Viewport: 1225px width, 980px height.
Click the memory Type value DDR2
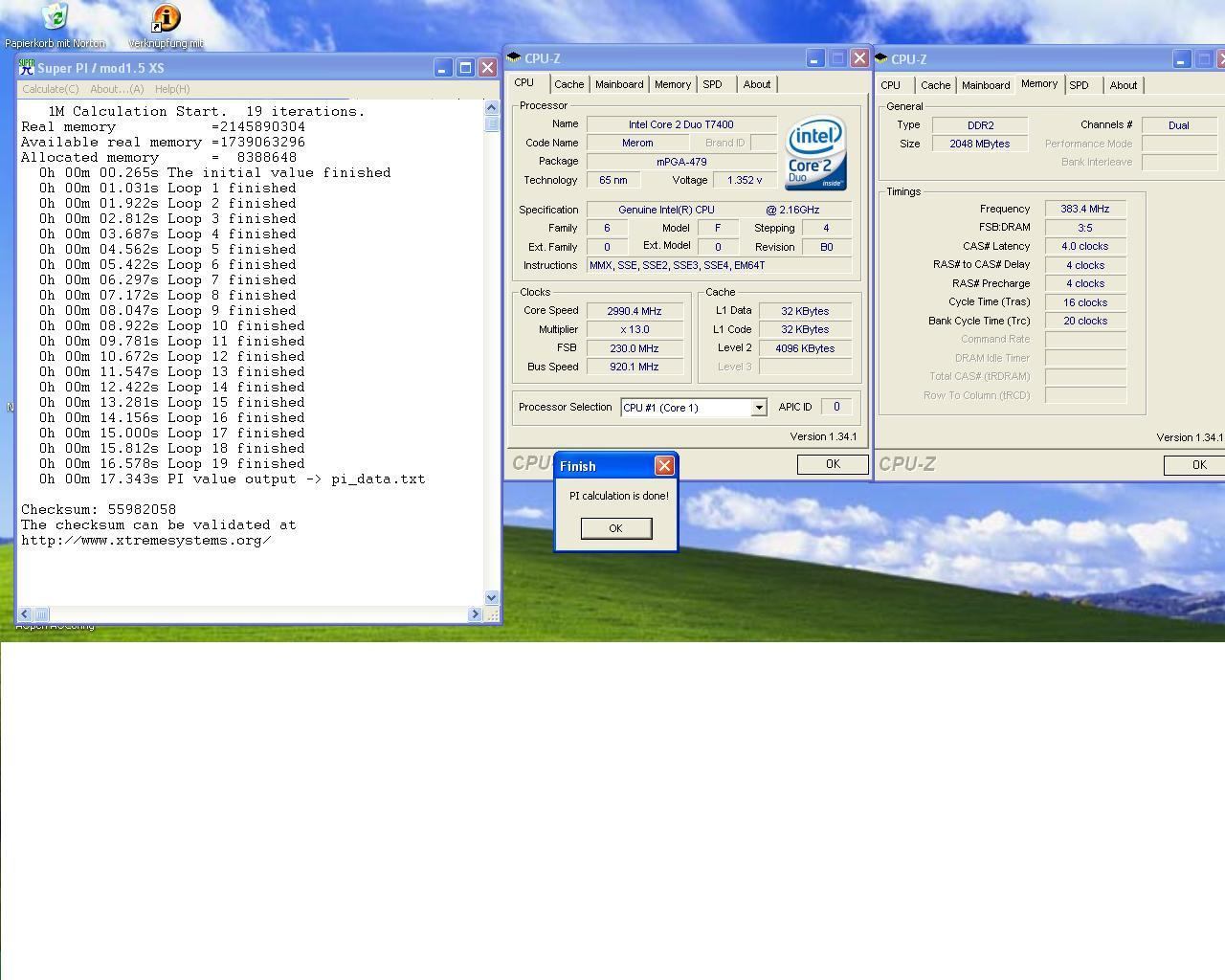pos(980,125)
